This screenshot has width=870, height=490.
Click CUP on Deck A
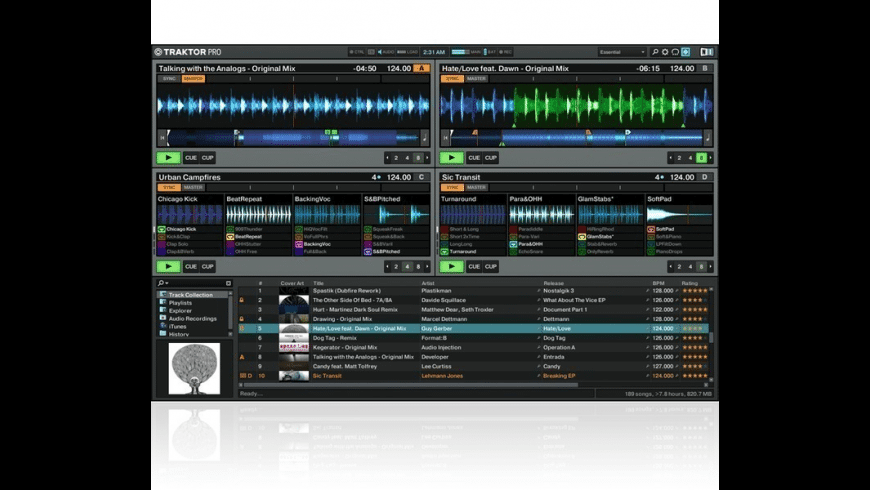coord(208,158)
